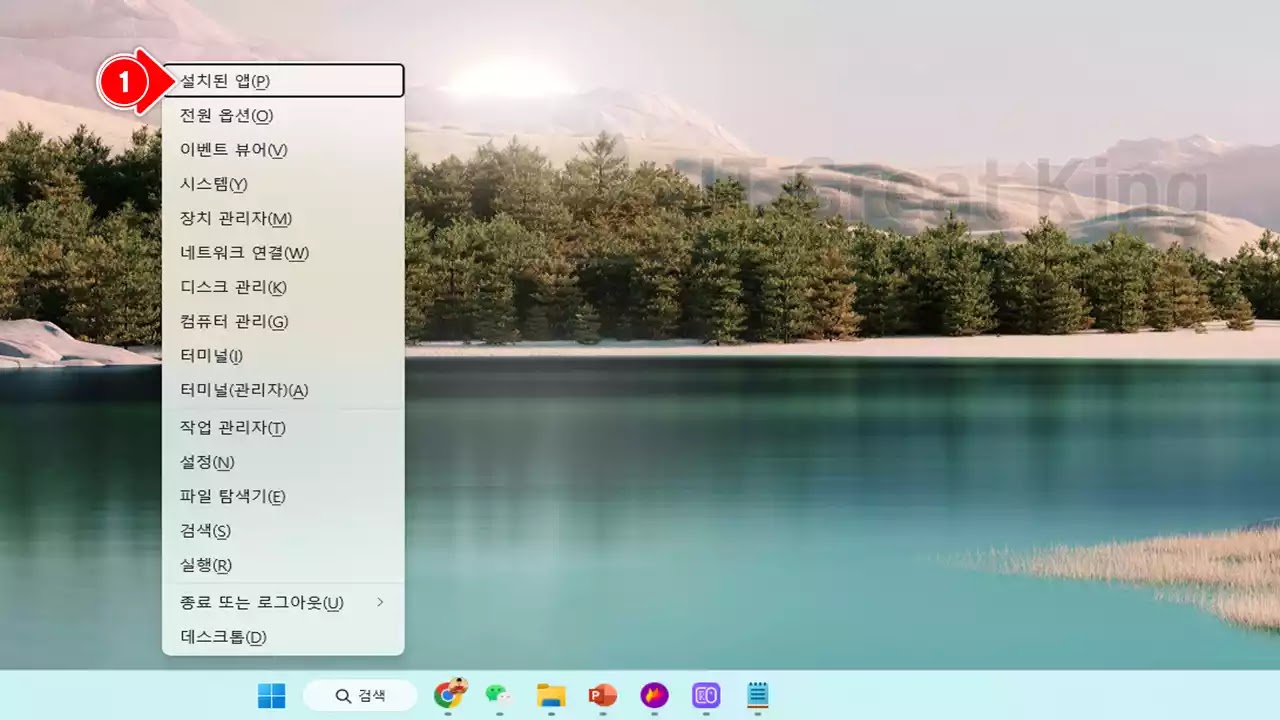Launch 파일 탐색기(E)

(283, 496)
